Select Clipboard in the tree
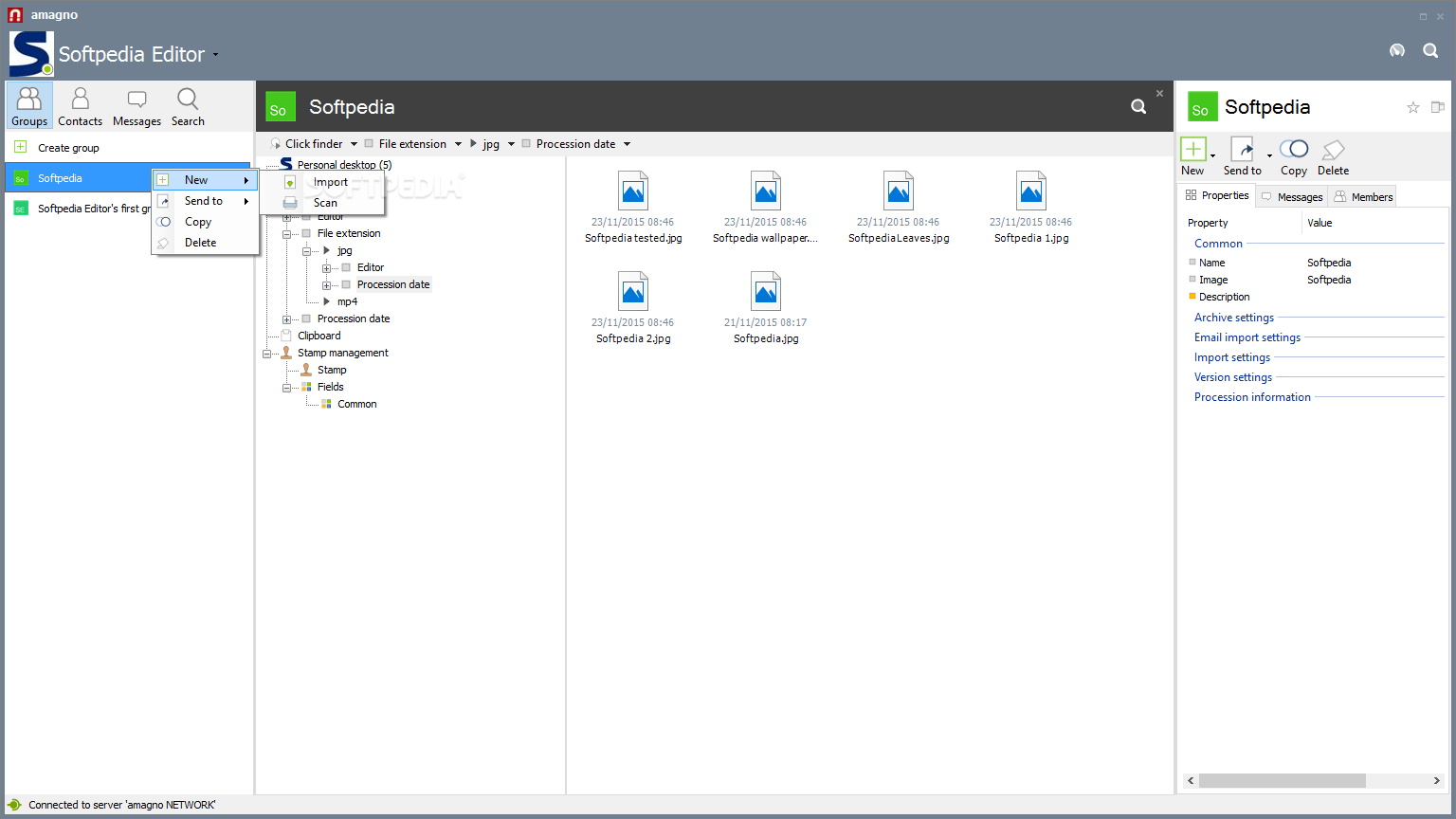Screen dimensions: 1456x819 point(318,336)
